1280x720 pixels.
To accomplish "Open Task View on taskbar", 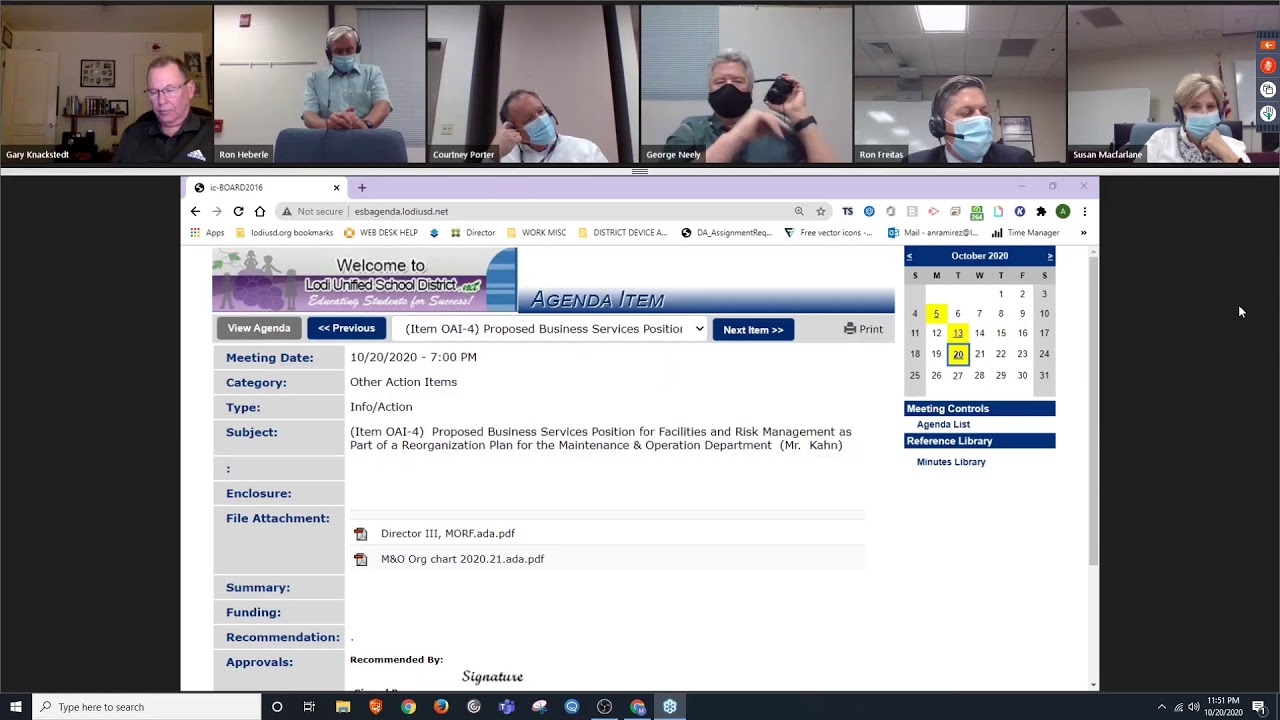I will 309,707.
